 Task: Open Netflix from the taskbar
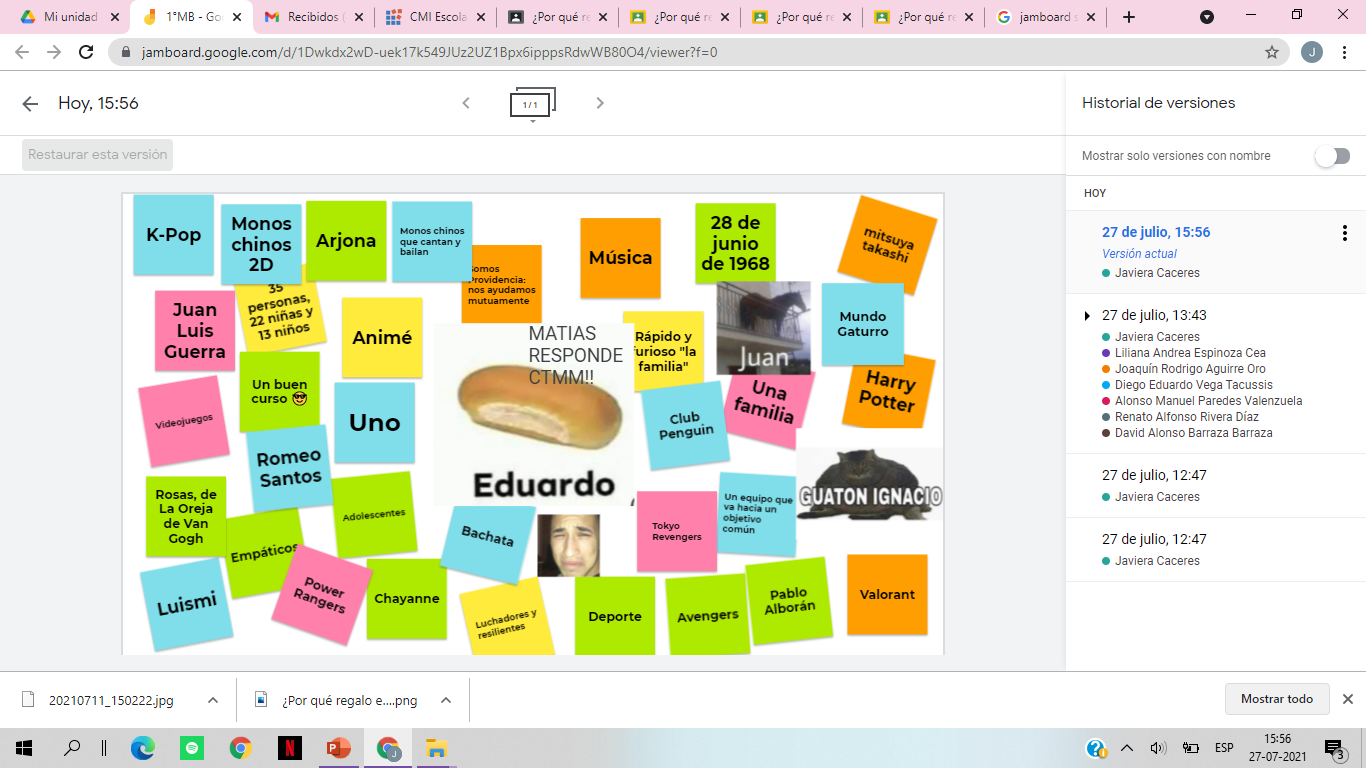pyautogui.click(x=289, y=748)
